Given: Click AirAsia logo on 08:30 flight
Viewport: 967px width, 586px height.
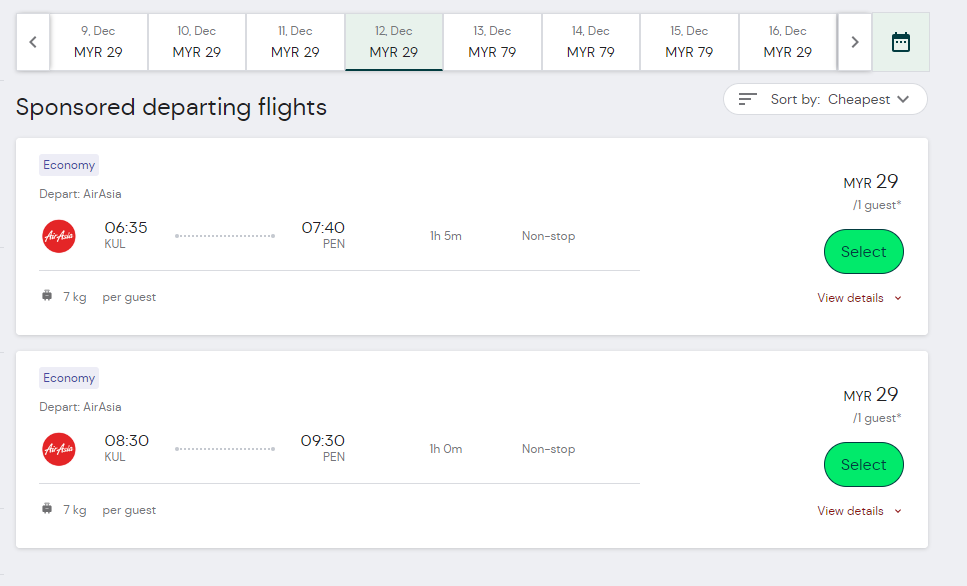Looking at the screenshot, I should tap(59, 449).
